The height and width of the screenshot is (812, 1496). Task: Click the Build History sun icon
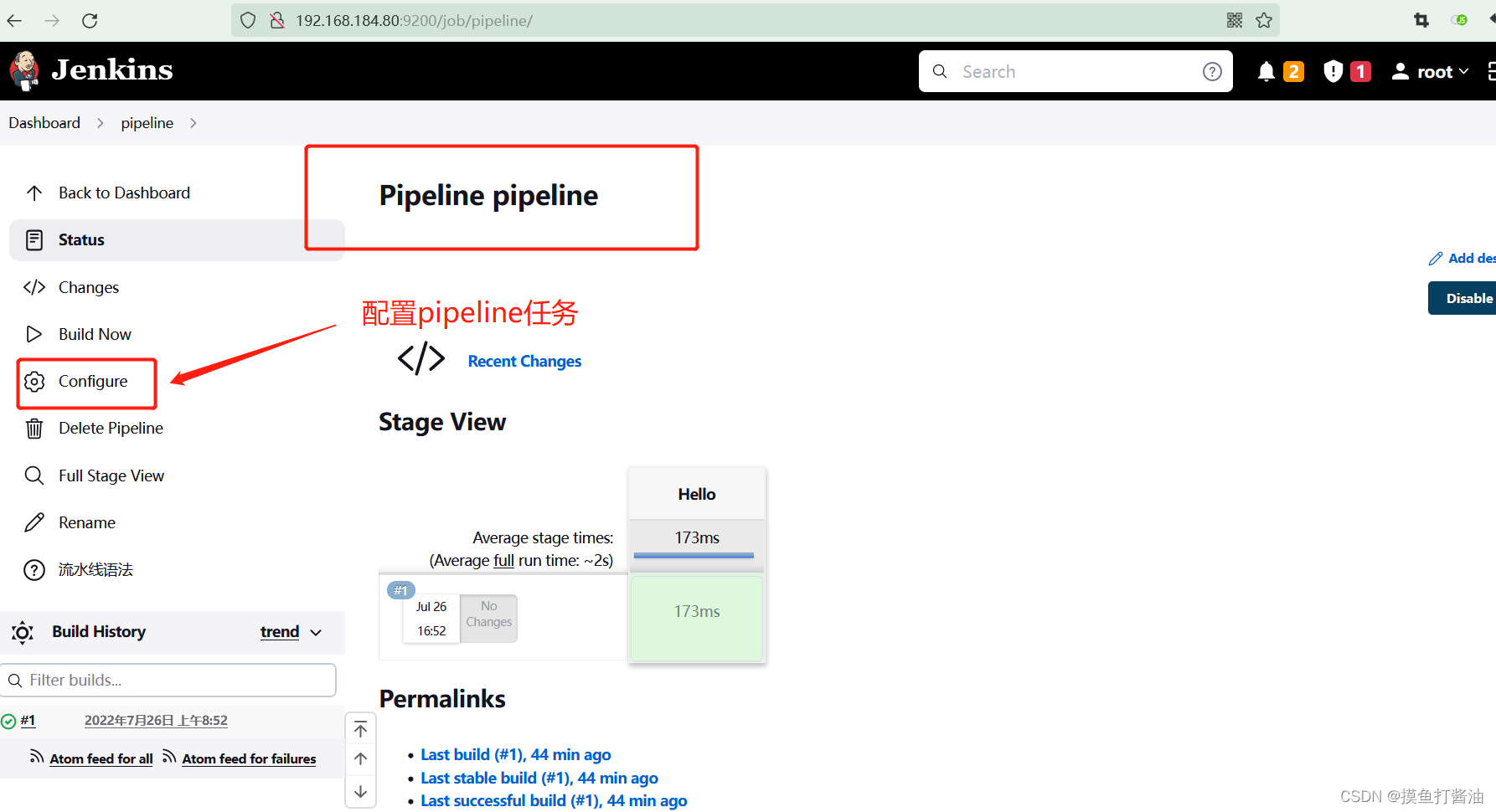23,633
